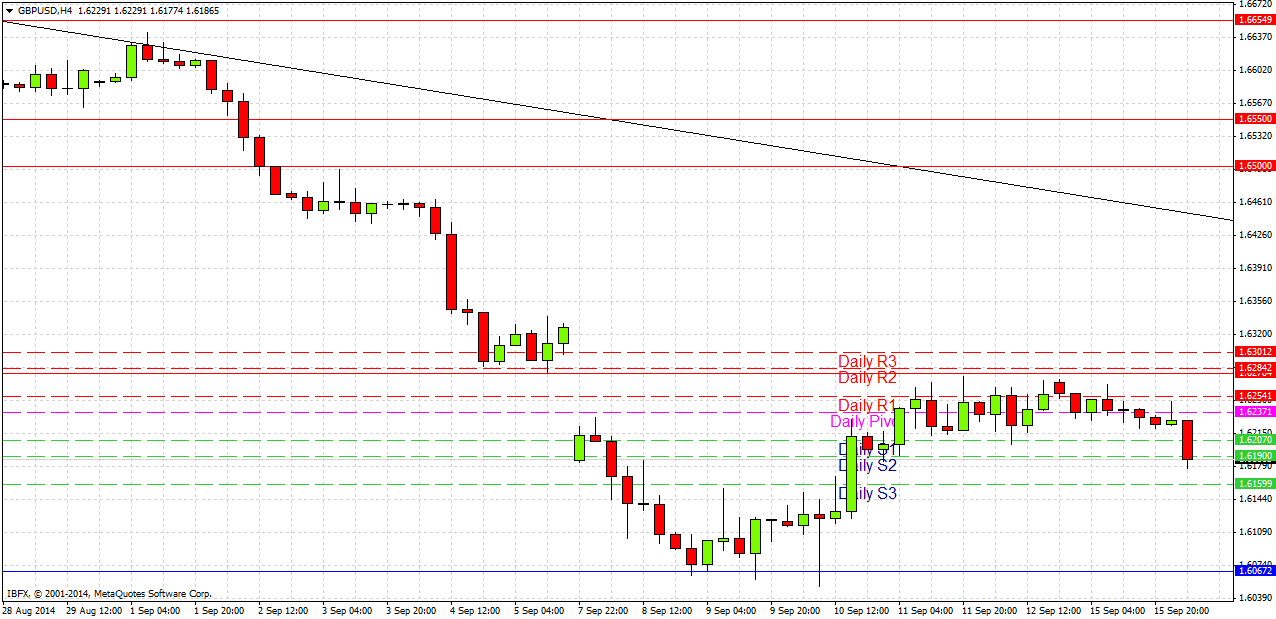This screenshot has width=1276, height=619.
Task: Click the Daily S3 pivot label
Action: tap(866, 493)
